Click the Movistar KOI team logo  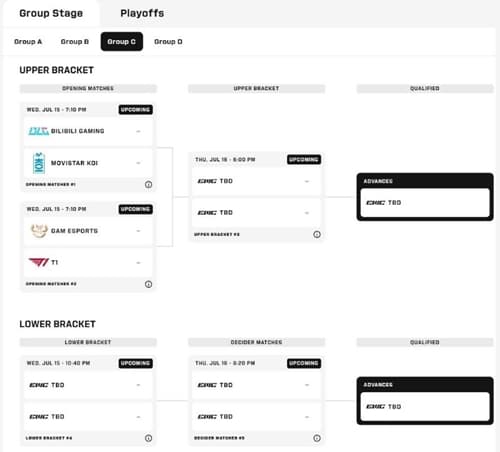pos(39,163)
